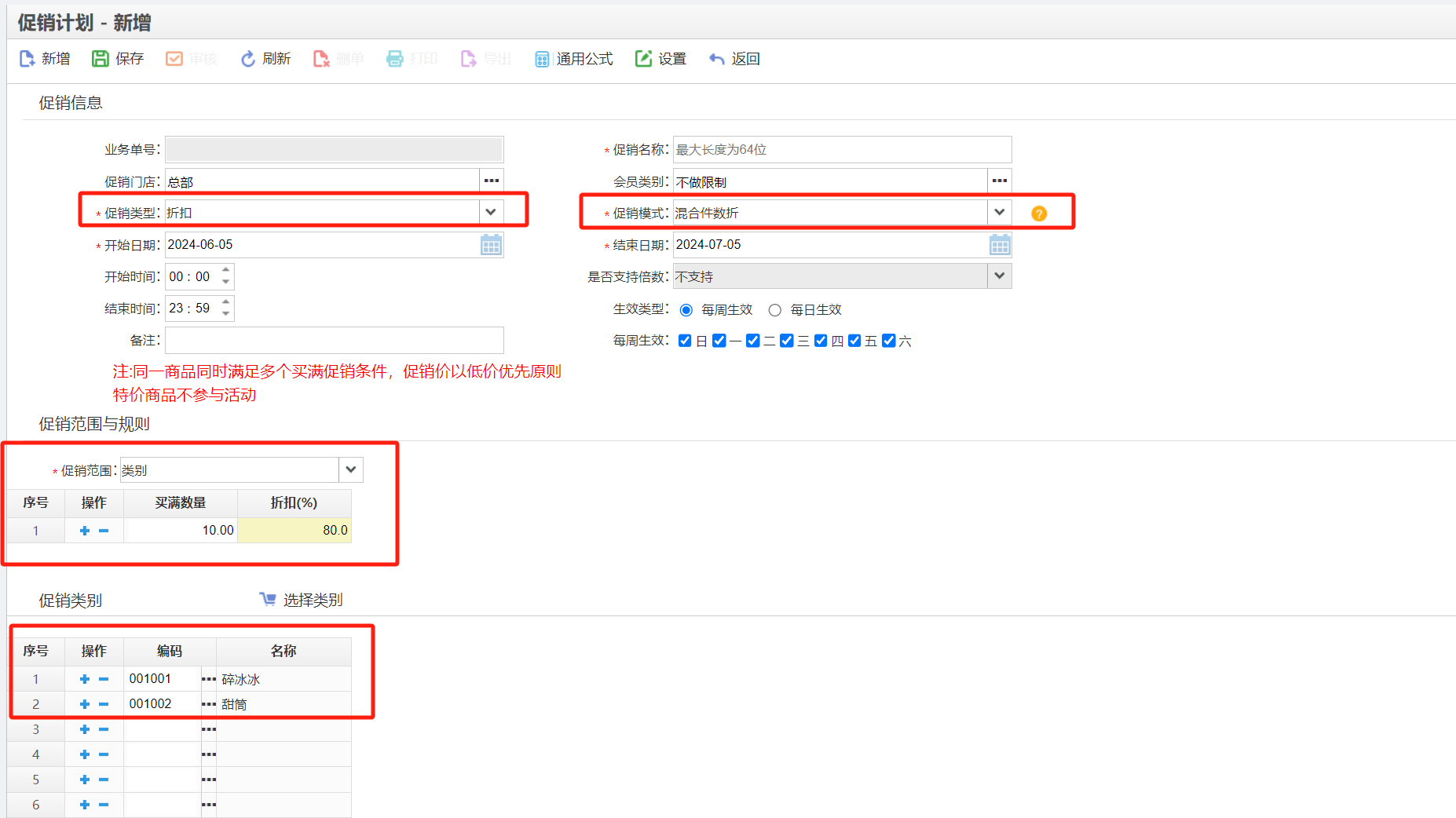The height and width of the screenshot is (818, 1456).
Task: Click the 业务单号 field
Action: [335, 149]
